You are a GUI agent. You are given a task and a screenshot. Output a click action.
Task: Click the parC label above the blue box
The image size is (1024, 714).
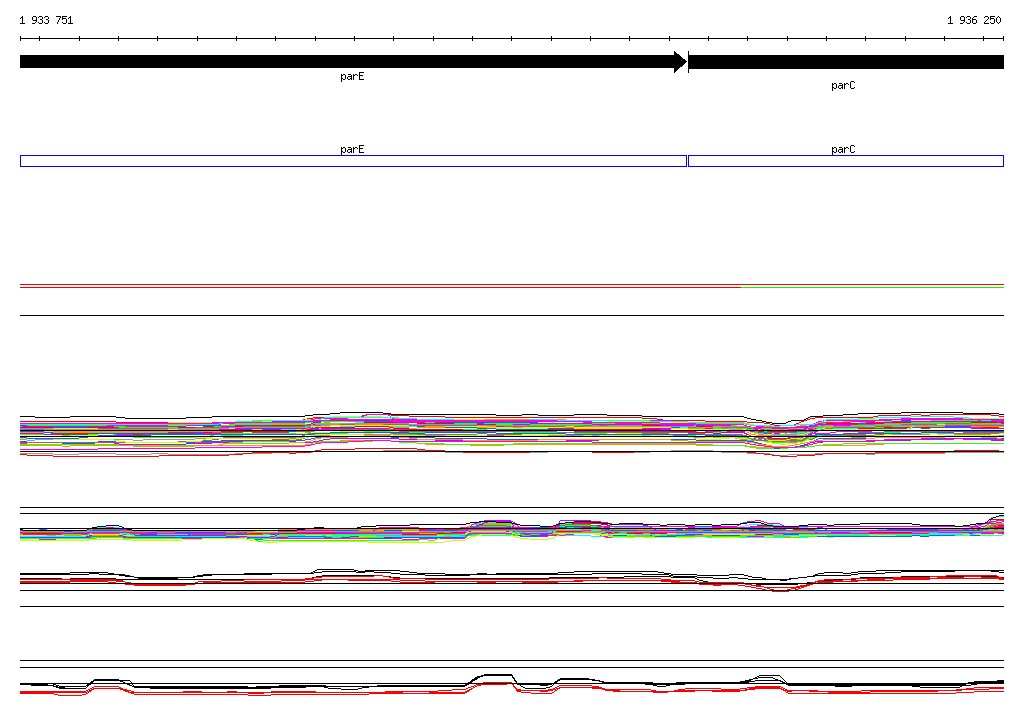[x=843, y=149]
